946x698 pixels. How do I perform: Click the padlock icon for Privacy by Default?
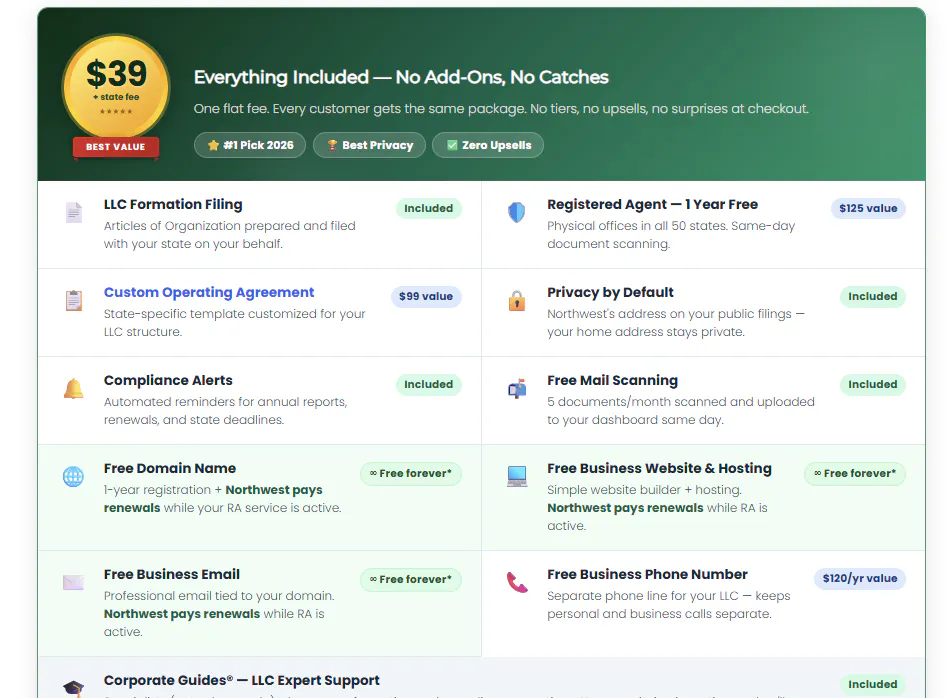516,300
